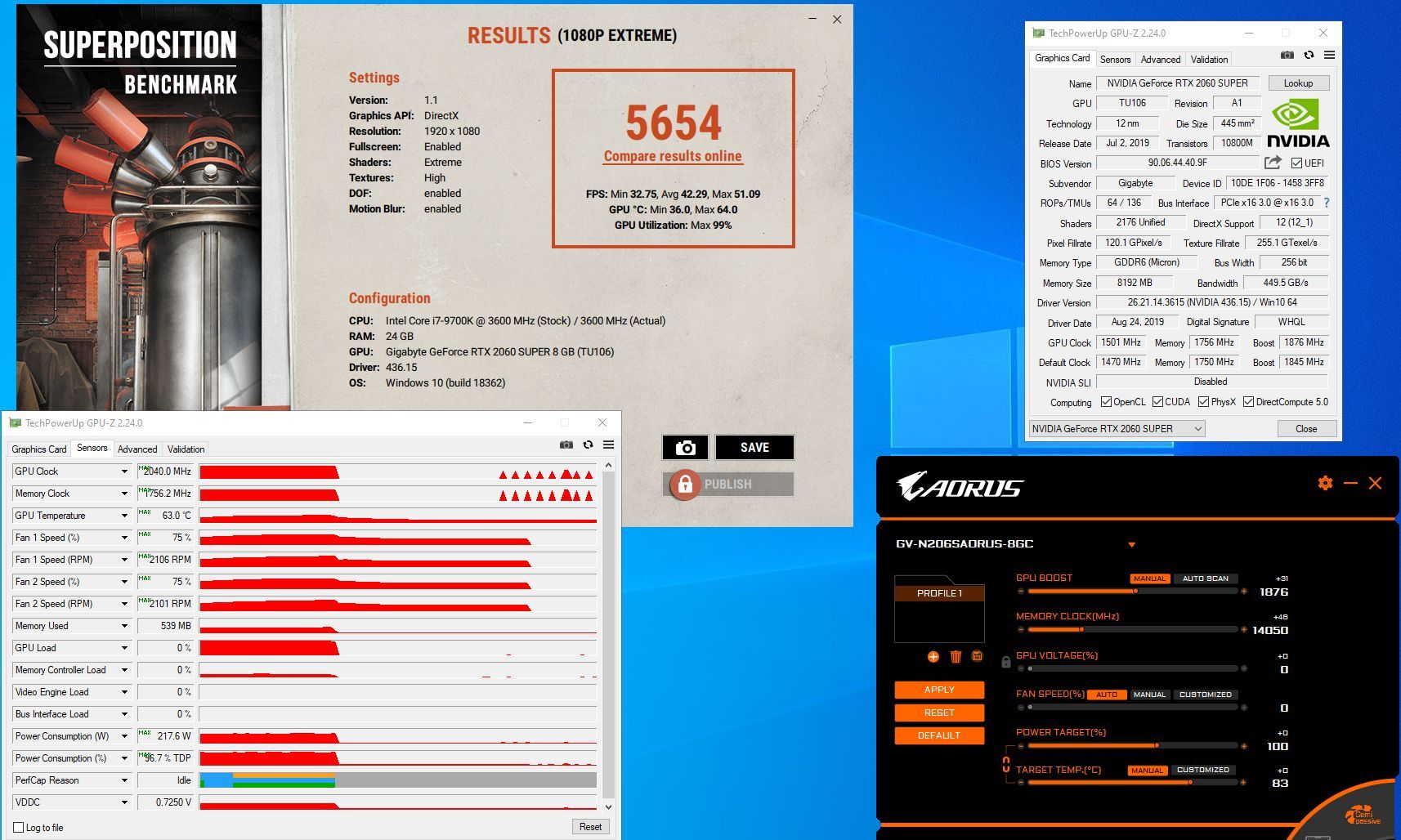1401x840 pixels.
Task: Open Memory Used sensor dropdown
Action: [124, 626]
